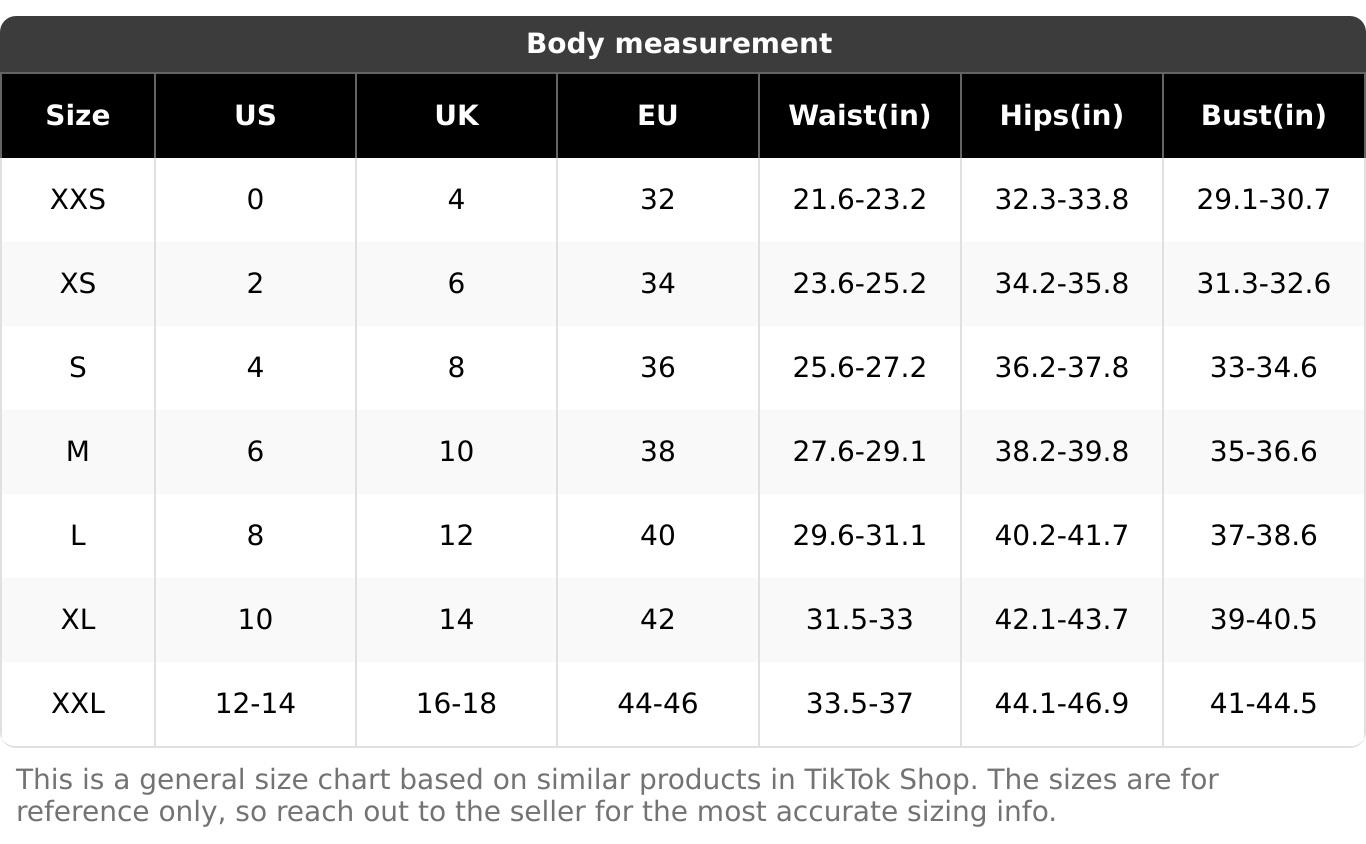Click the 12-14 US size cell
1366x844 pixels.
[255, 704]
